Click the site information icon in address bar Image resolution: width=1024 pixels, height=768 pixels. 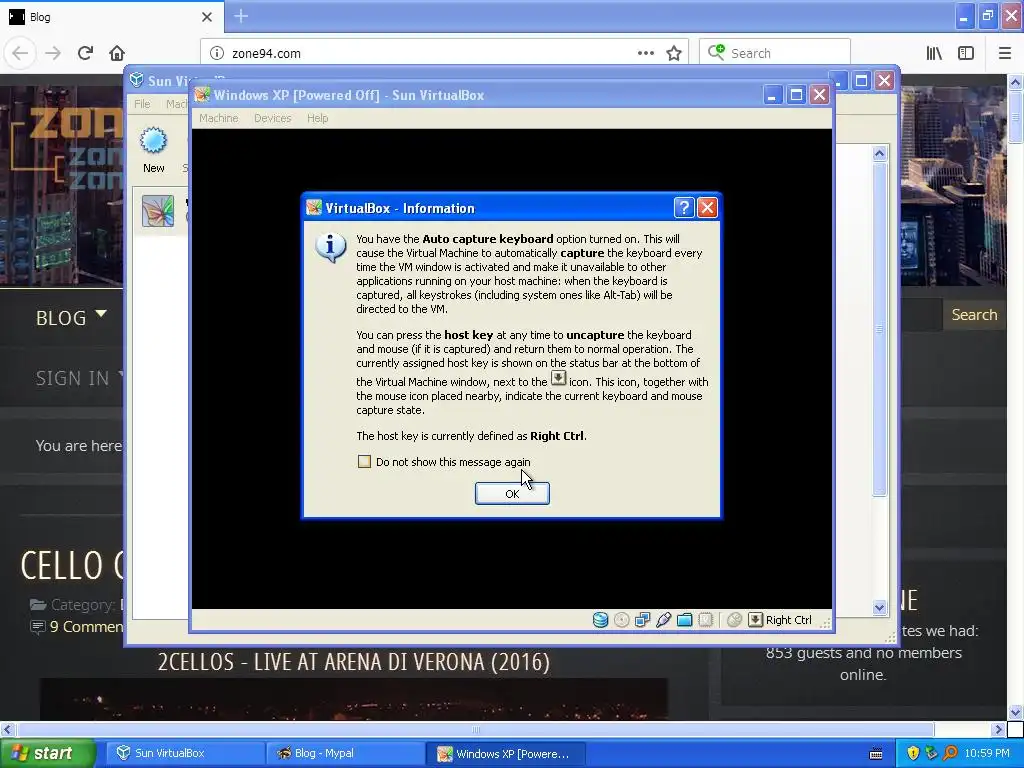coord(217,53)
